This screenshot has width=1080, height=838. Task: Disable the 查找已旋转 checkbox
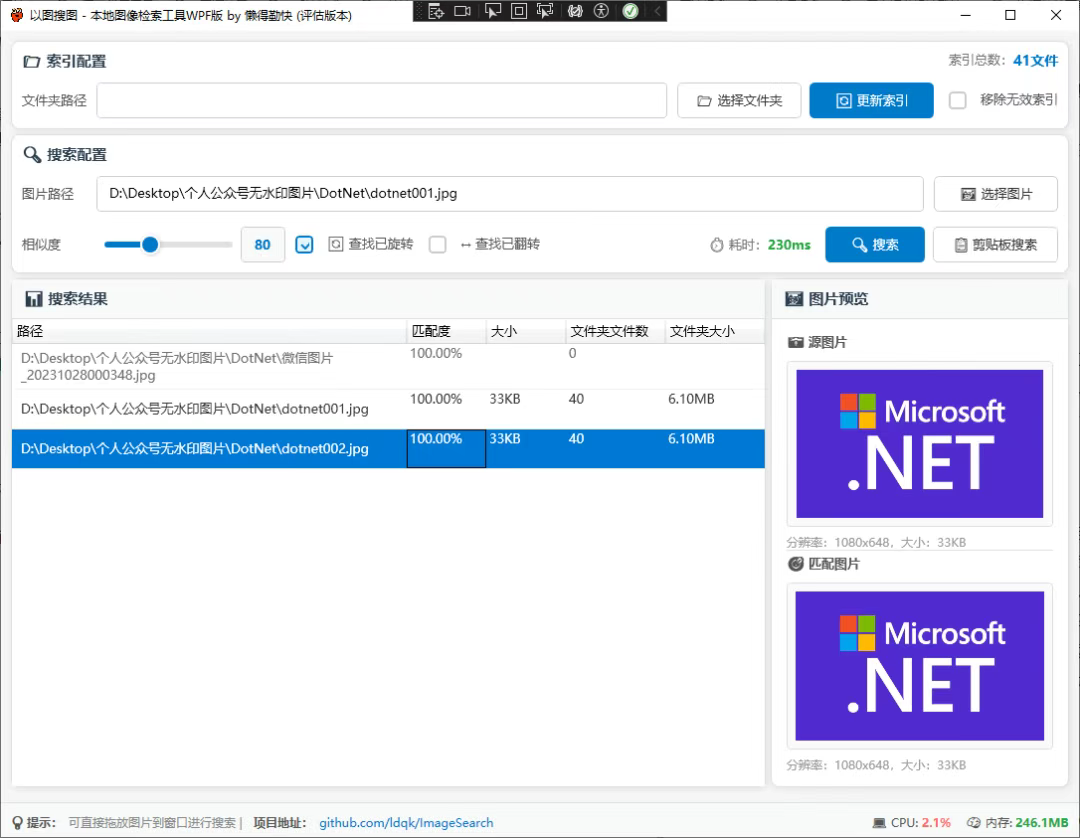click(304, 244)
